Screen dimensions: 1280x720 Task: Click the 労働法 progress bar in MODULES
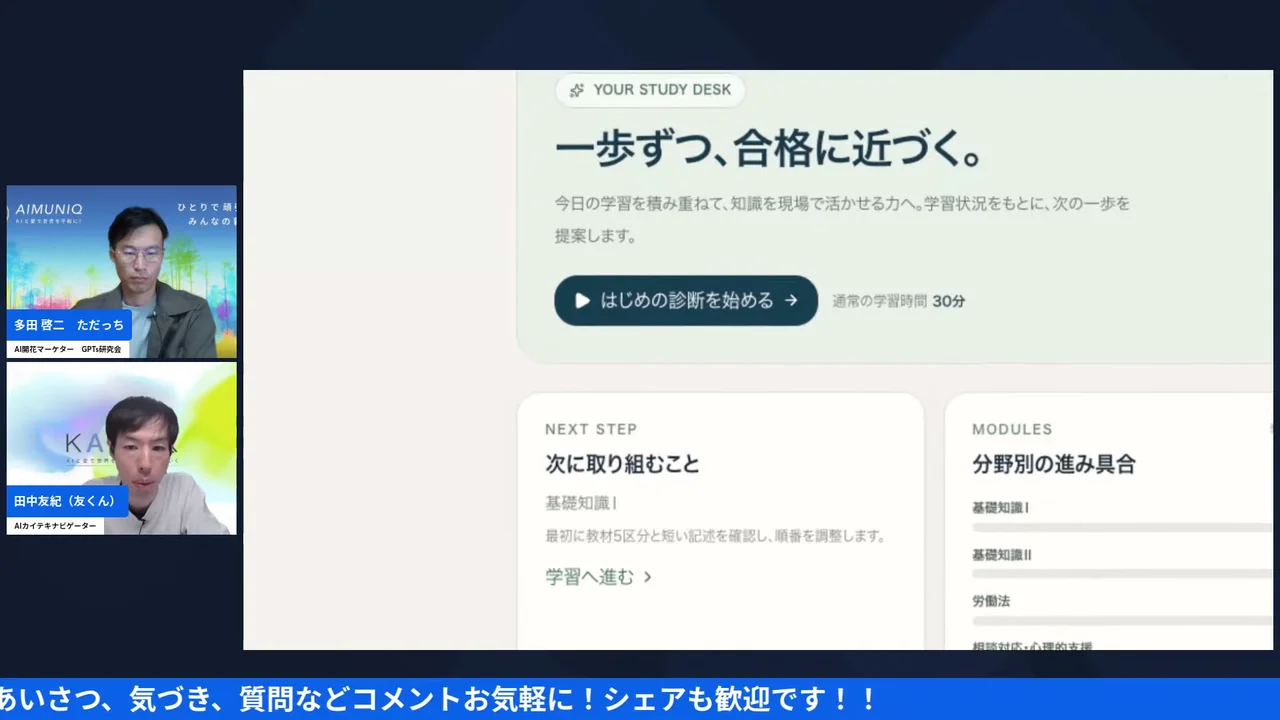click(1122, 621)
